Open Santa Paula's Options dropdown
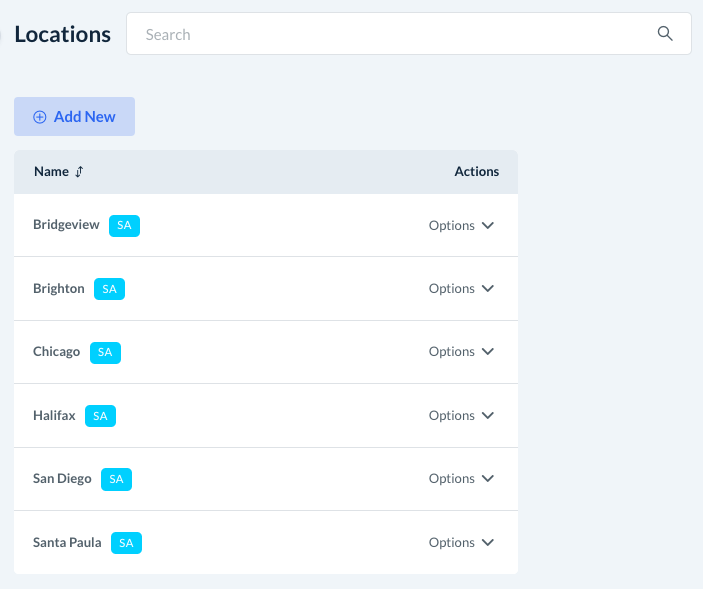Viewport: 703px width, 589px height. pyautogui.click(x=461, y=543)
